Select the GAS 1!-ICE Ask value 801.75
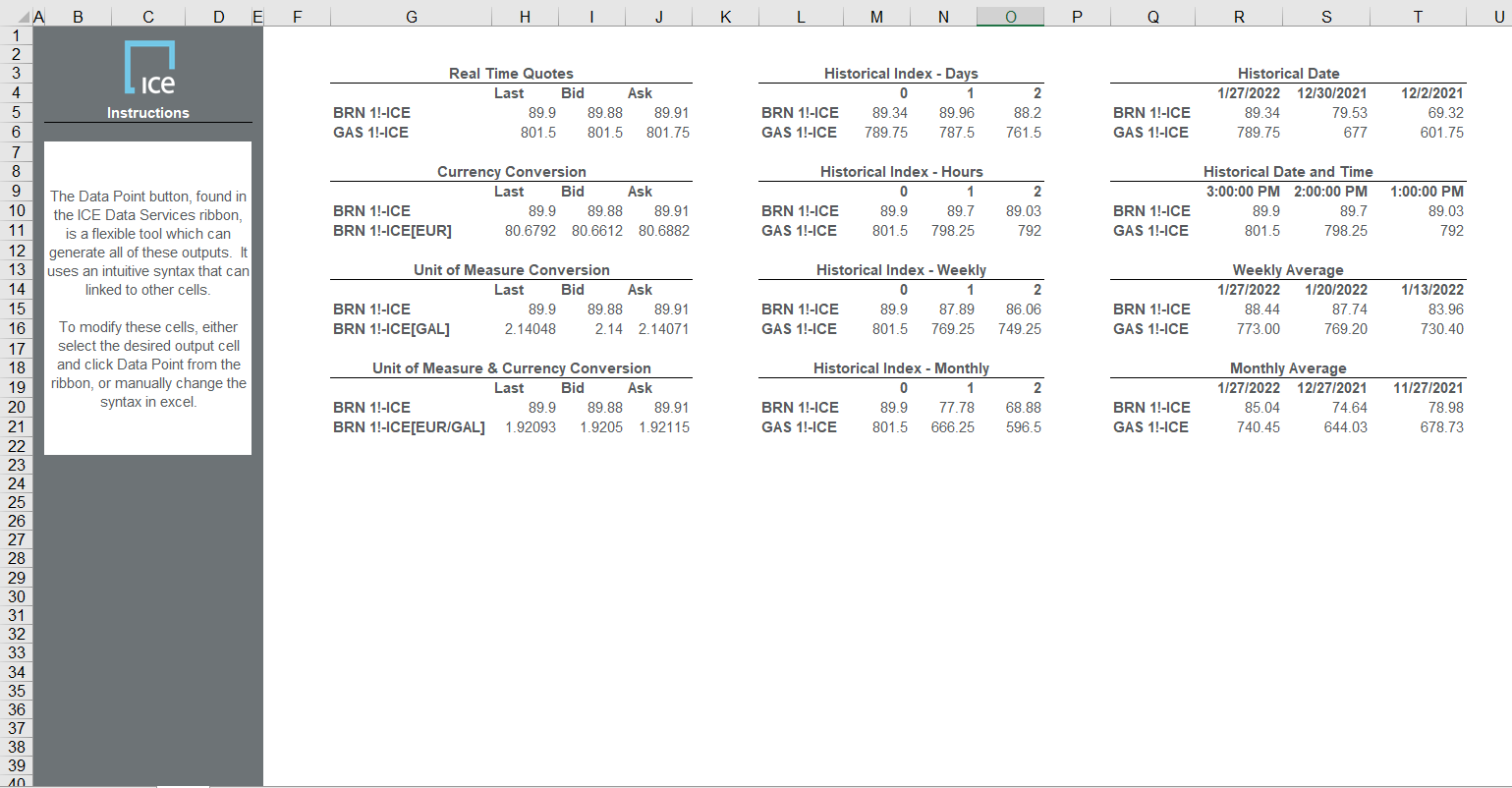This screenshot has width=1512, height=788. (667, 133)
